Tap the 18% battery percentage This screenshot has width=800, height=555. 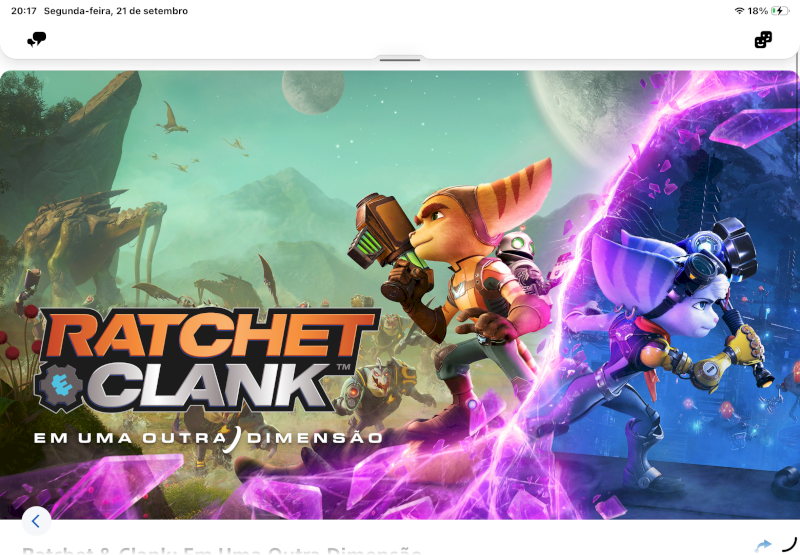pos(758,11)
